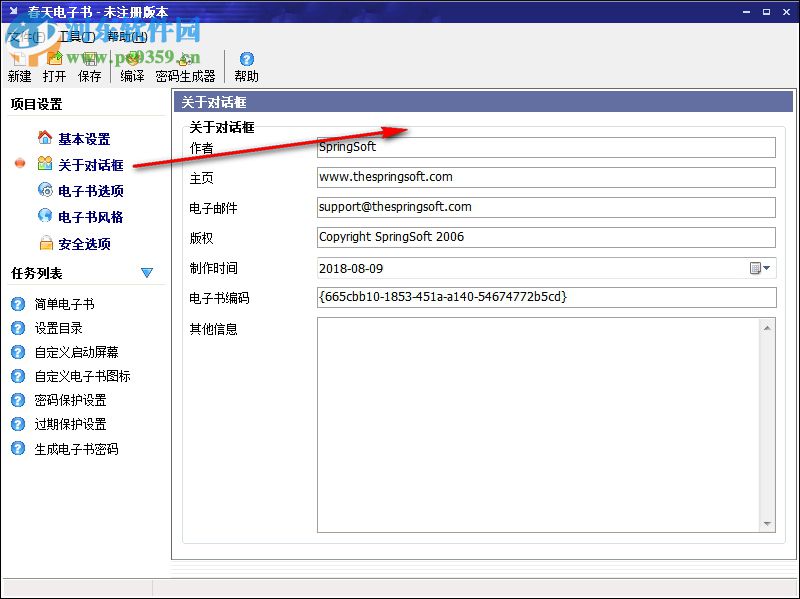
Task: Select 关于对话框 in project settings
Action: [91, 165]
